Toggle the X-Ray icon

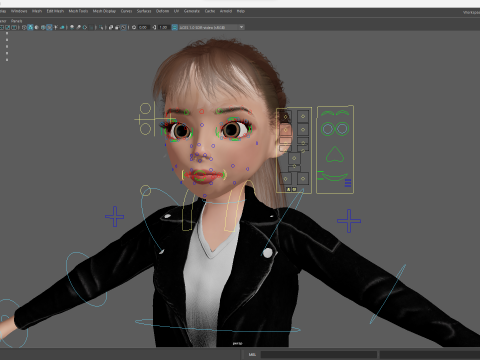pyautogui.click(x=111, y=27)
